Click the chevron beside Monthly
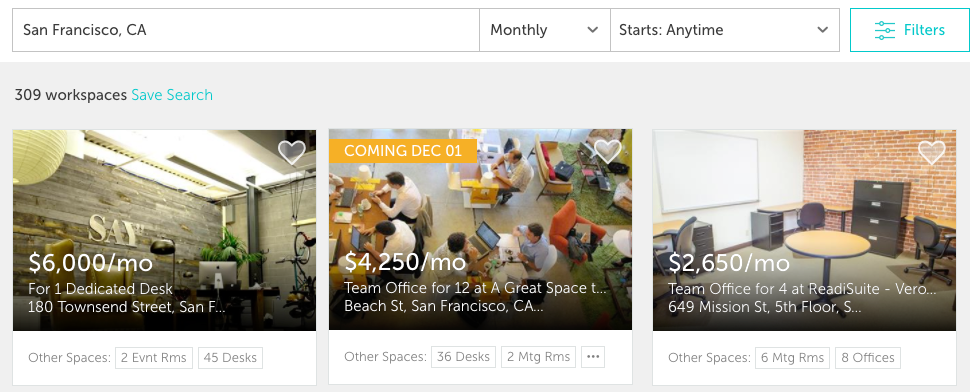The width and height of the screenshot is (970, 392). (593, 30)
